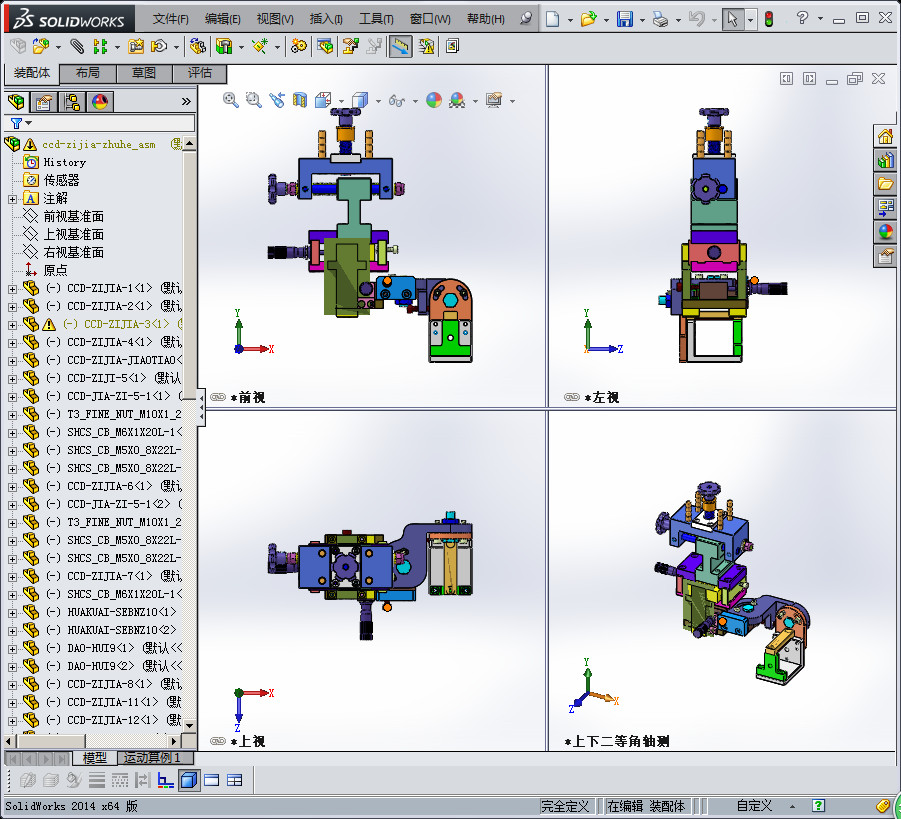Click the Apply Scene icon

(457, 101)
